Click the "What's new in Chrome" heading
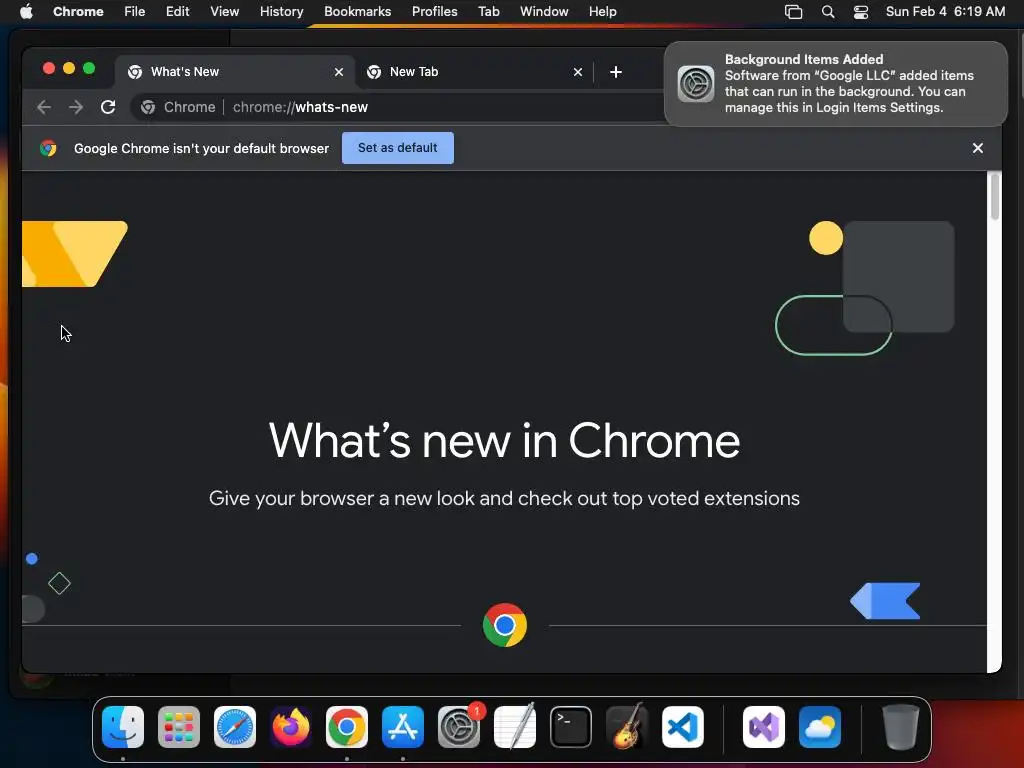The image size is (1024, 768). (x=504, y=441)
